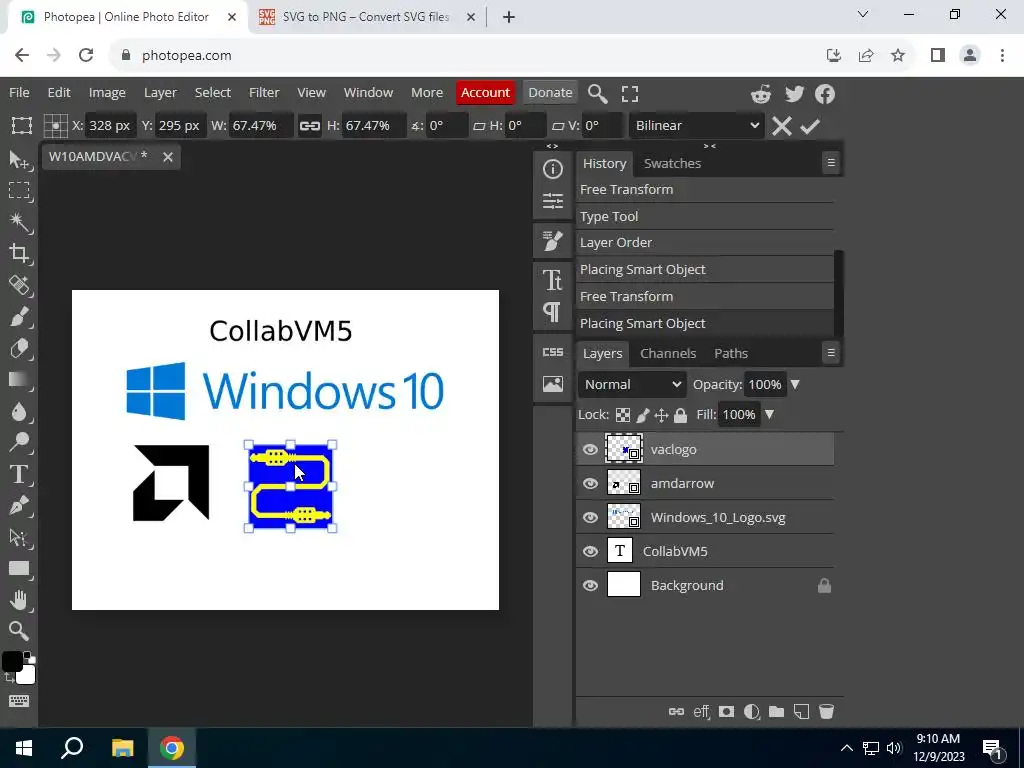Toggle lock image pixels brush icon

643,415
